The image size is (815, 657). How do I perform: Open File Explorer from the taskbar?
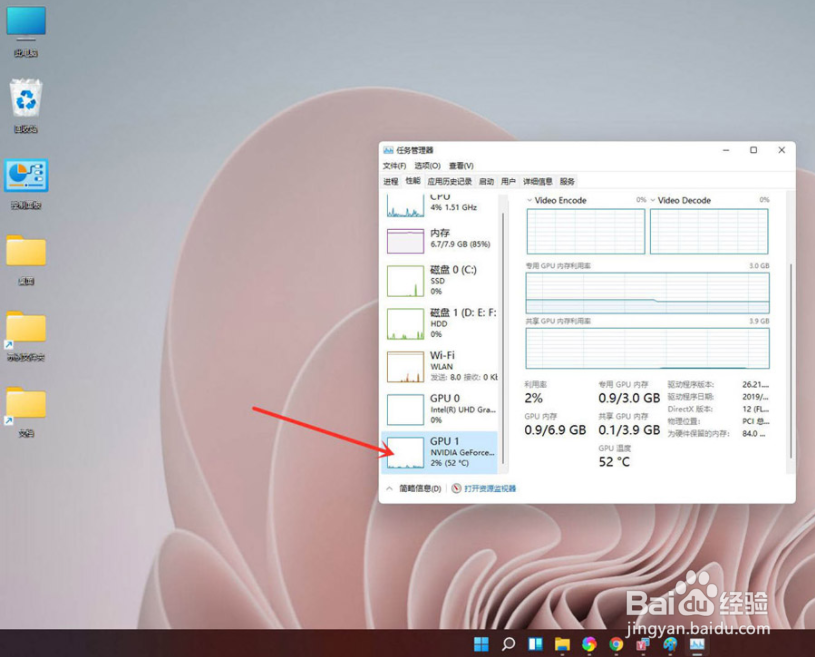pyautogui.click(x=562, y=644)
